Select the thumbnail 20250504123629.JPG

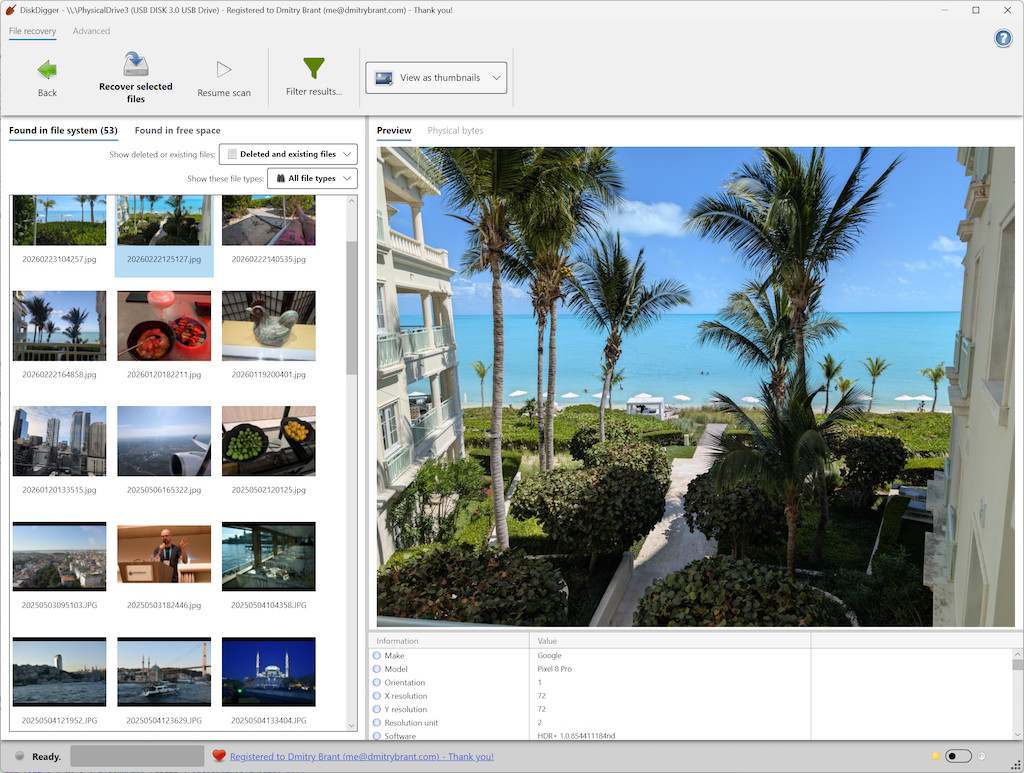click(x=163, y=671)
